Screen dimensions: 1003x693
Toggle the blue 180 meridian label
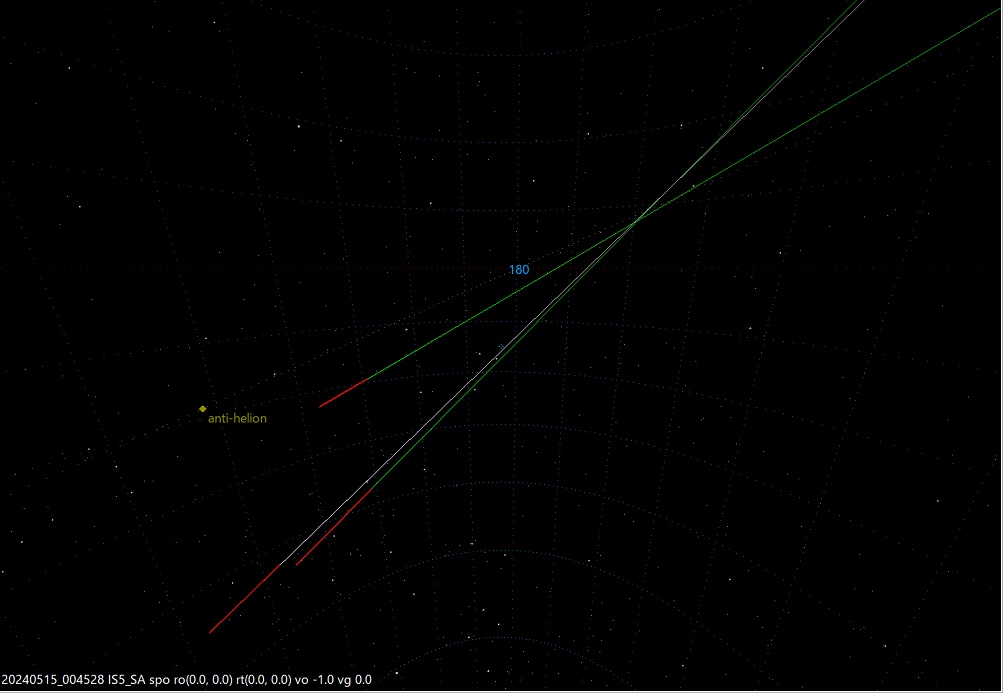click(520, 269)
